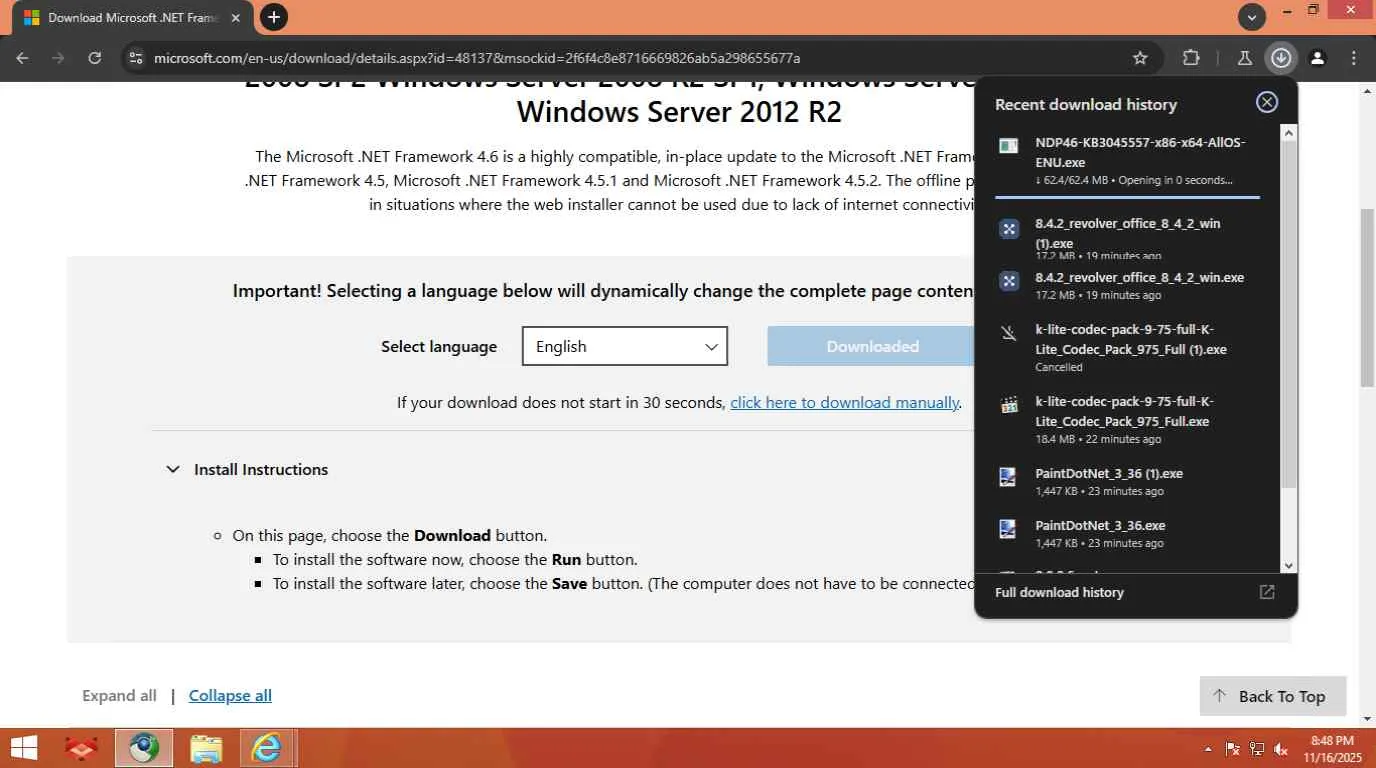Open the Windows Start button
Image resolution: width=1376 pixels, height=768 pixels.
(x=23, y=748)
